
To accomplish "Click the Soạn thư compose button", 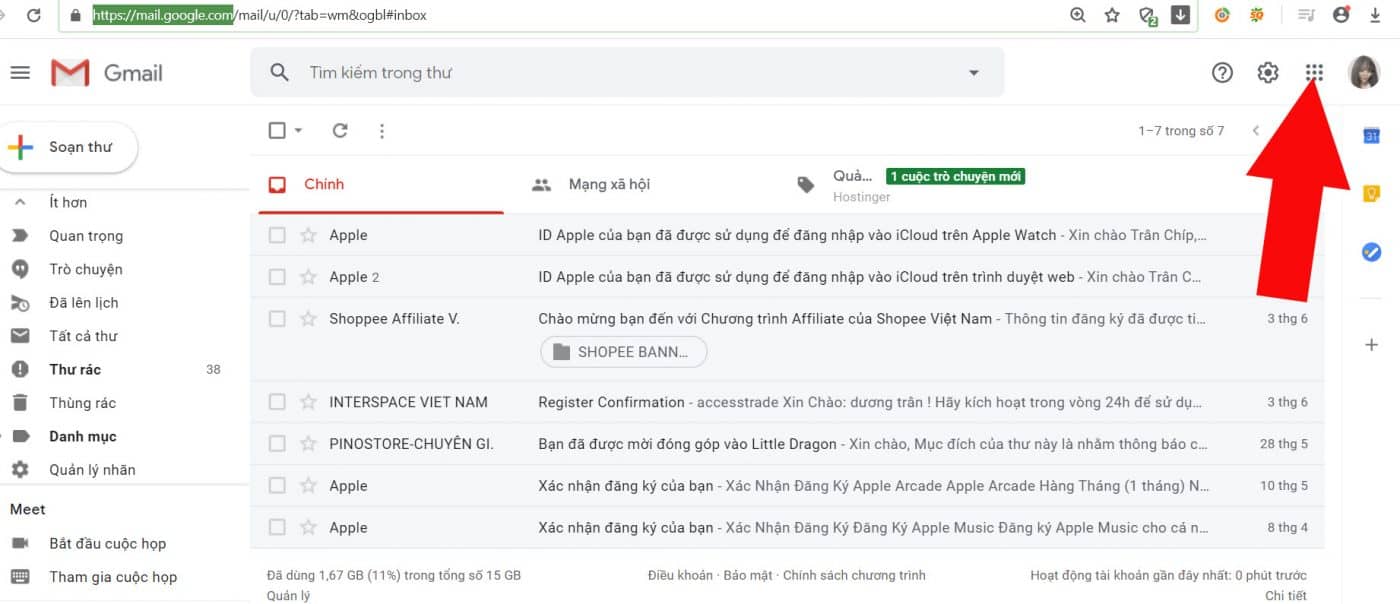I will tap(70, 146).
